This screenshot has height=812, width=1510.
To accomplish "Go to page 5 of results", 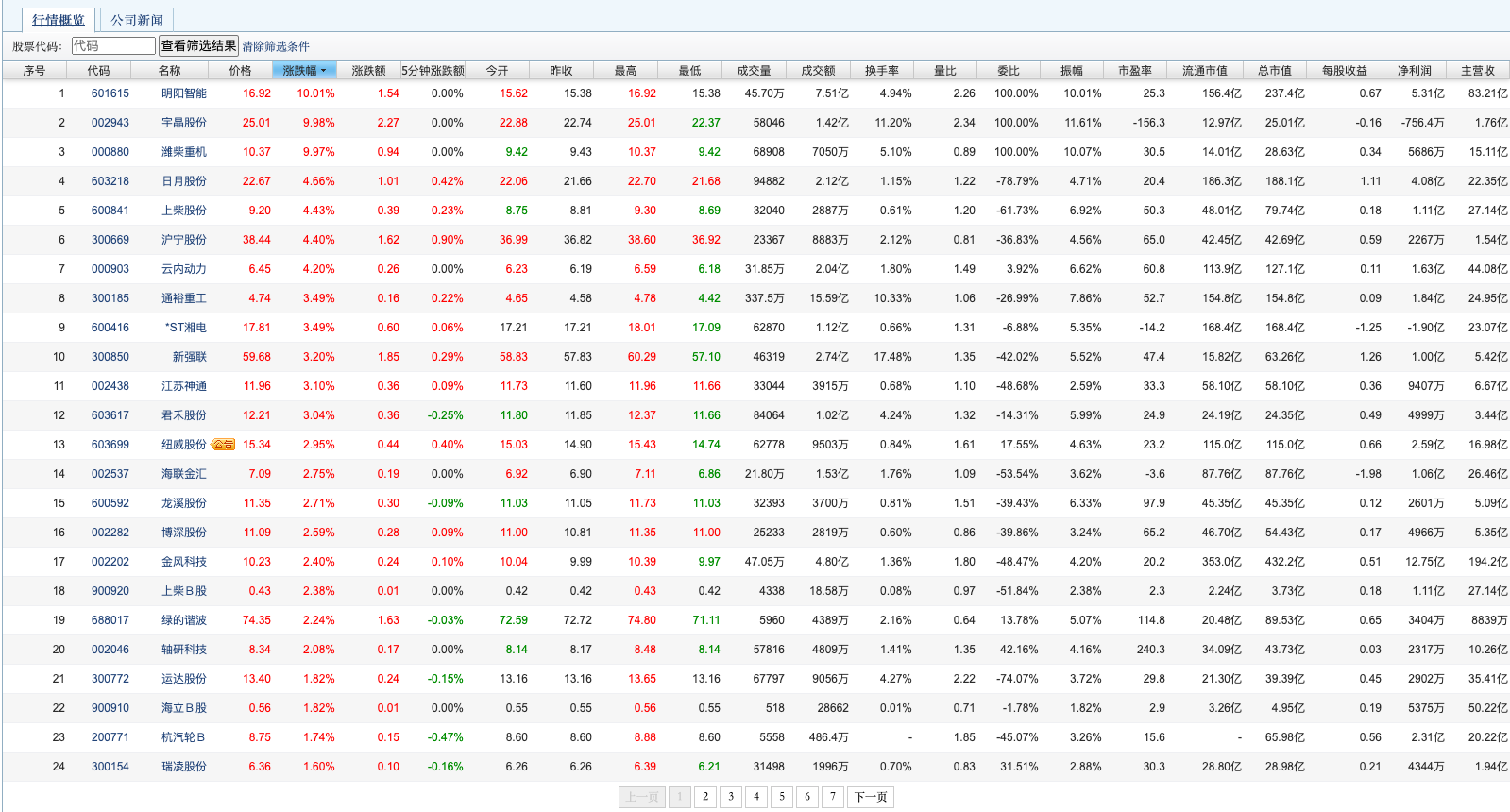I will tap(782, 797).
